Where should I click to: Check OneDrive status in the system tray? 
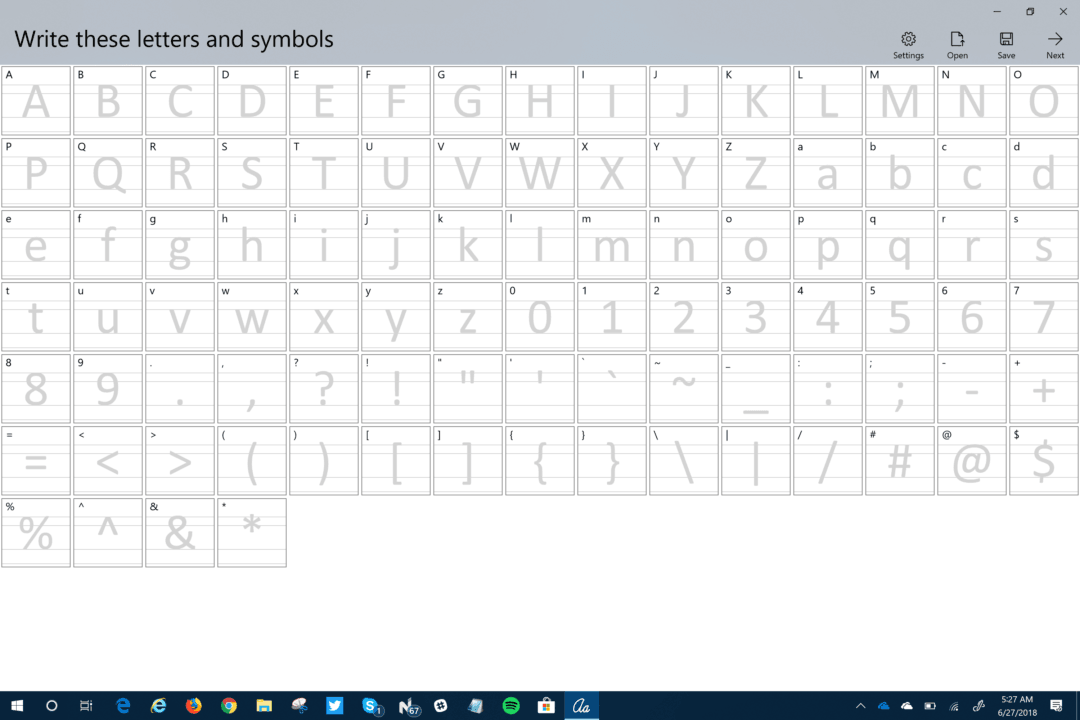[883, 706]
